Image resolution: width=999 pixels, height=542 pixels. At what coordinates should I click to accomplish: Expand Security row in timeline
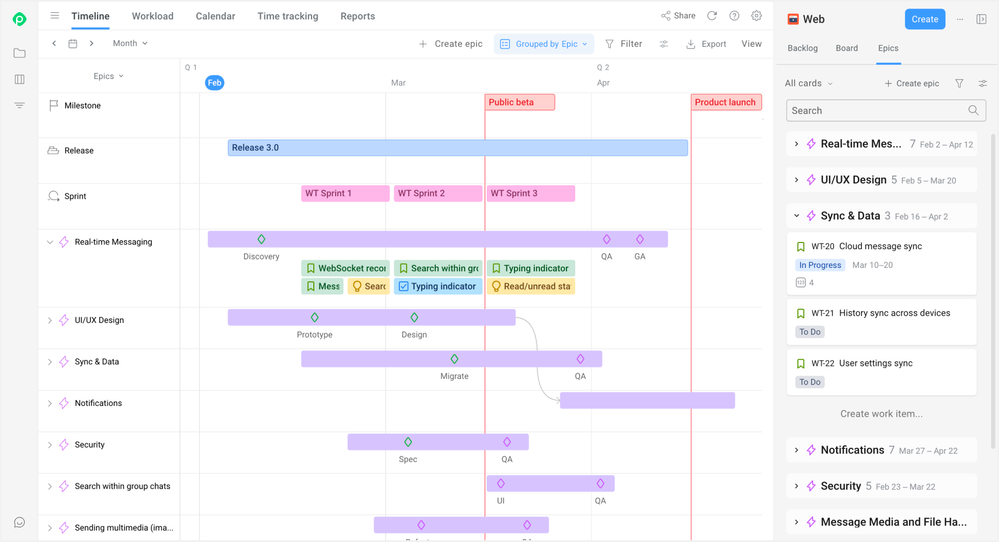(50, 445)
